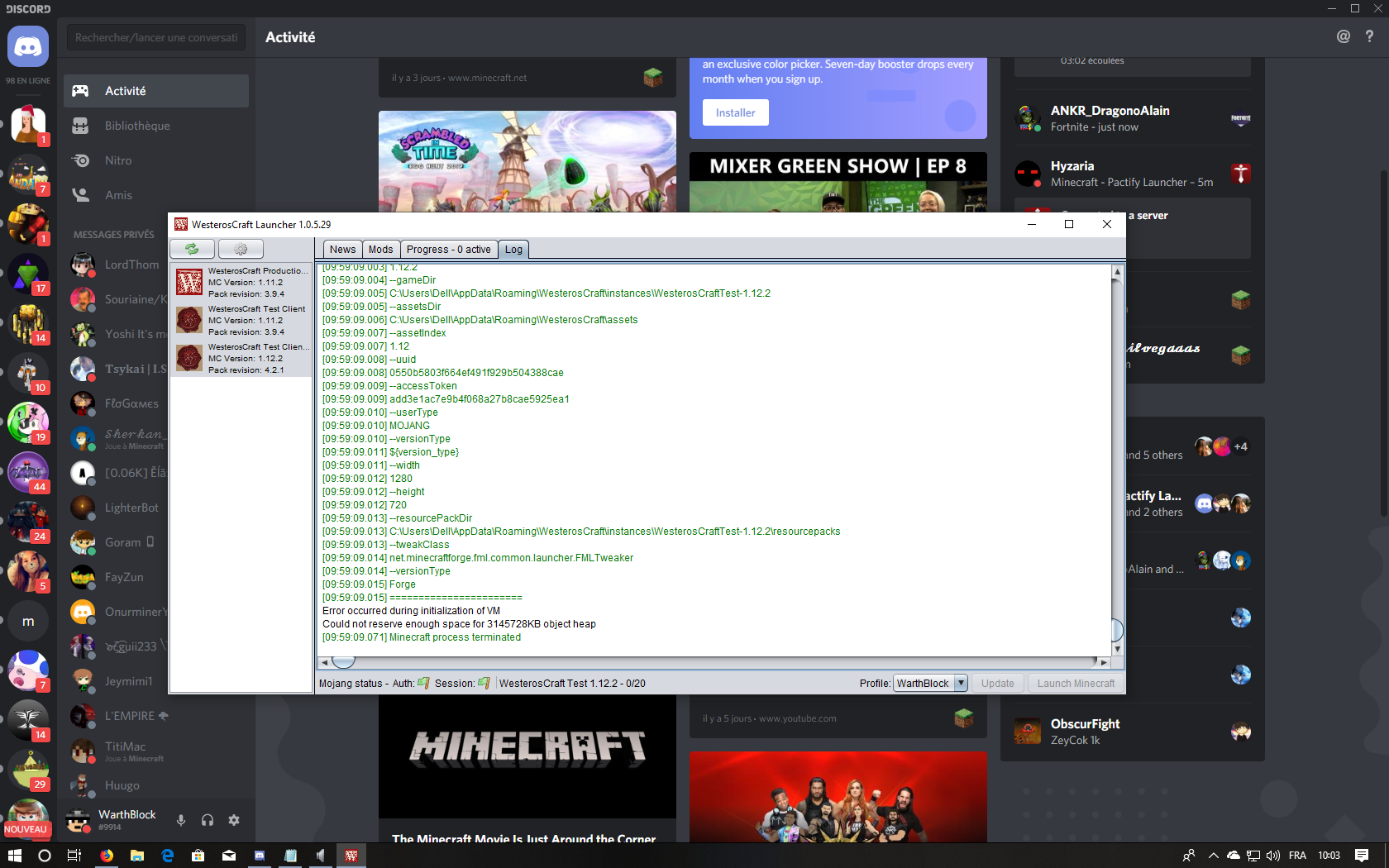This screenshot has width=1389, height=868.
Task: Open the Profile dropdown showing WarthBlock
Action: [x=930, y=684]
